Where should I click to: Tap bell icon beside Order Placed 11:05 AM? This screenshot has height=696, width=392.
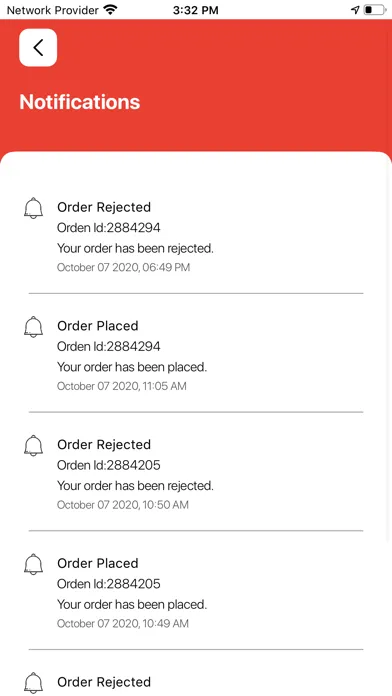pos(33,327)
